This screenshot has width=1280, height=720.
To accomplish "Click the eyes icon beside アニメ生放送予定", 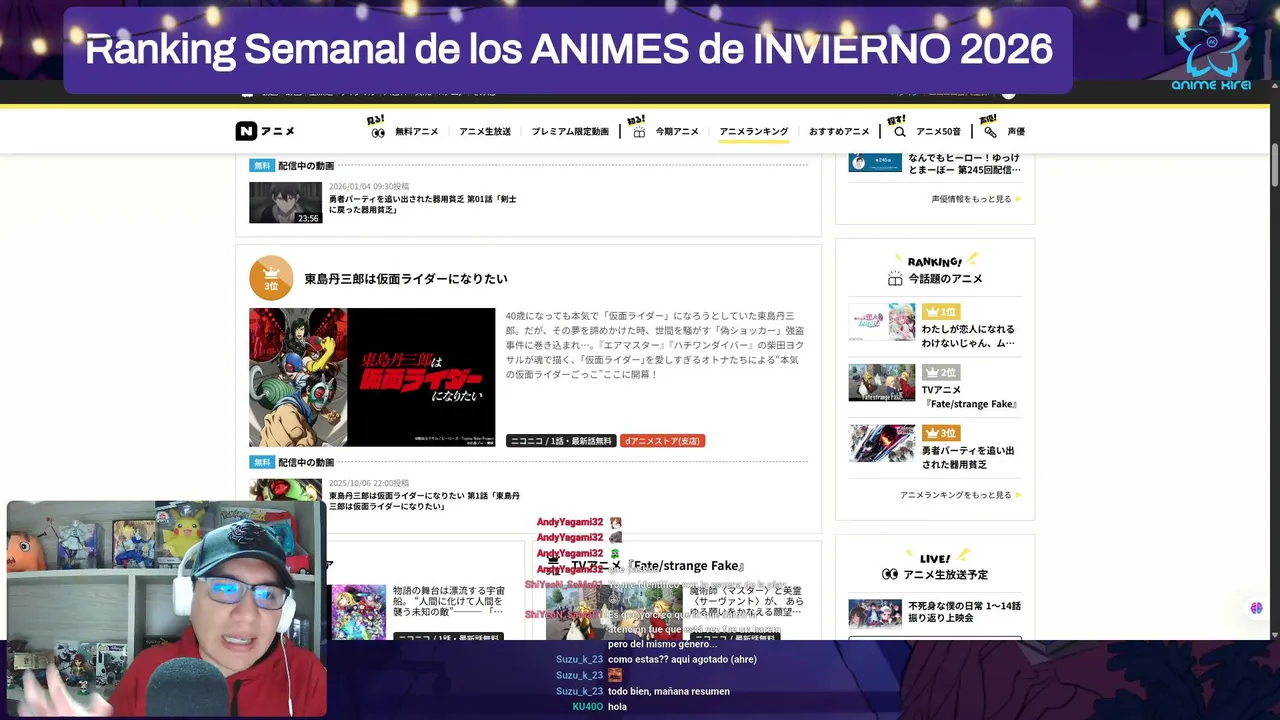I will click(x=890, y=575).
